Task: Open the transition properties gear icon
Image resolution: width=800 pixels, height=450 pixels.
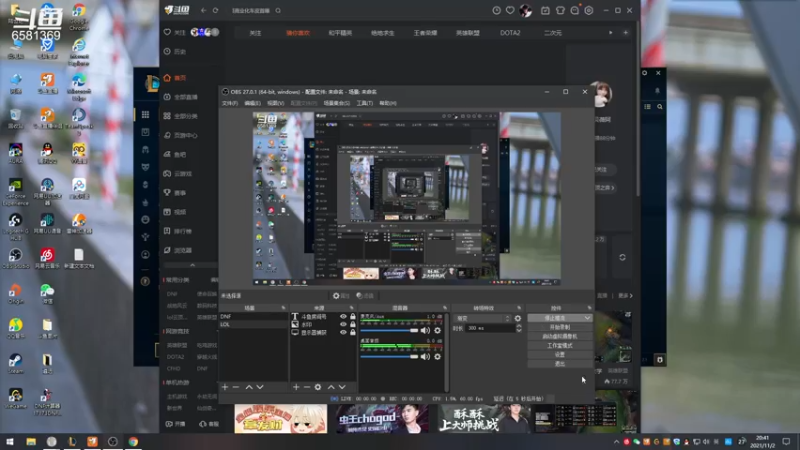Action: click(518, 318)
